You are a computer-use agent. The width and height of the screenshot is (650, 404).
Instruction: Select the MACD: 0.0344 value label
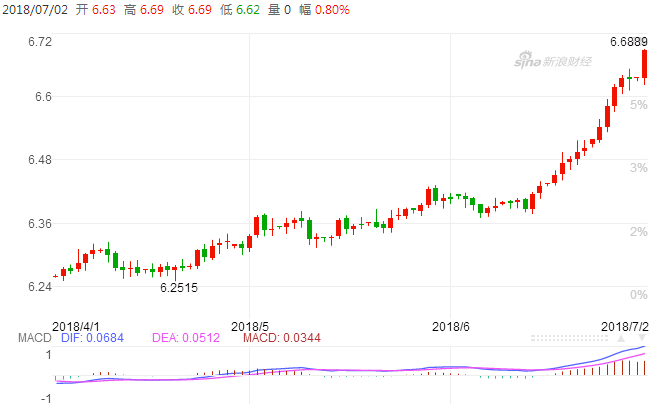tap(282, 337)
